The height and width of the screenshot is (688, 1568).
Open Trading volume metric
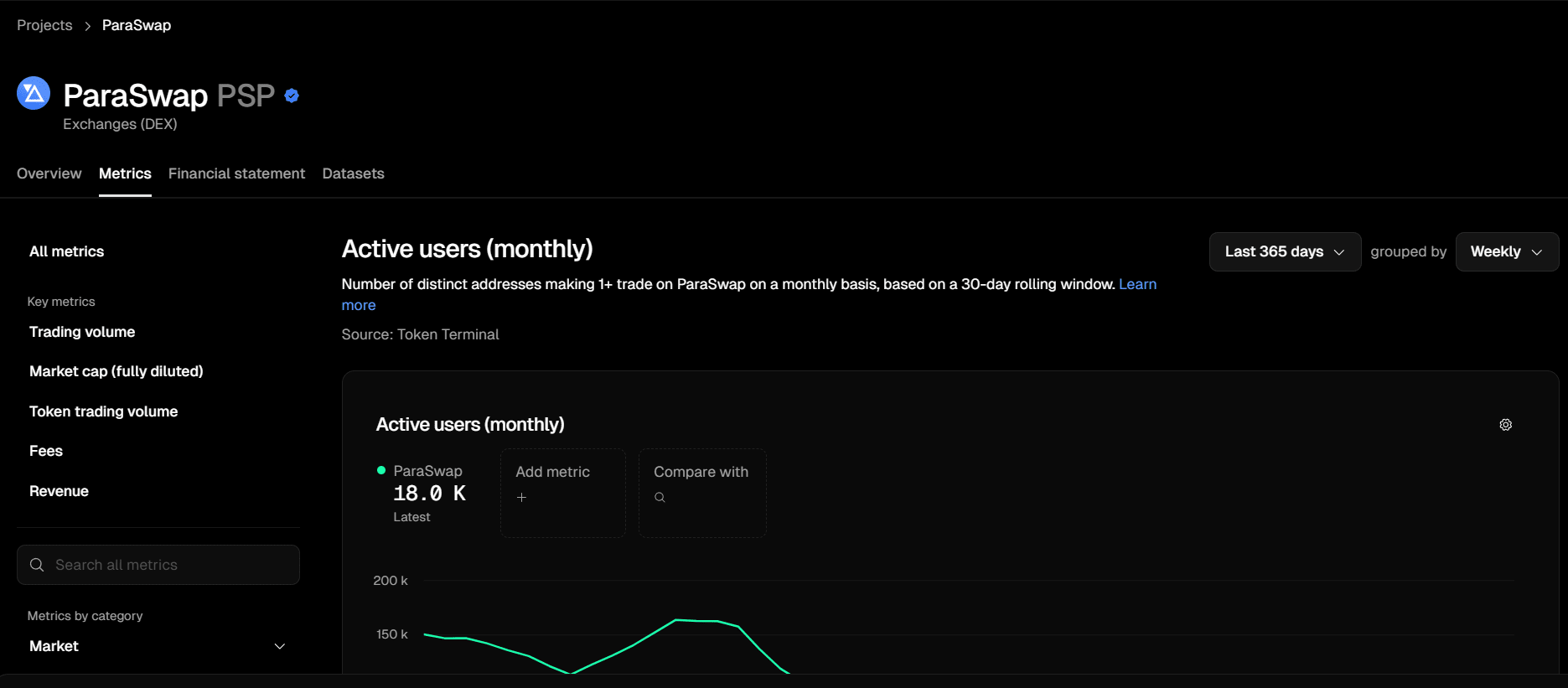[x=82, y=332]
